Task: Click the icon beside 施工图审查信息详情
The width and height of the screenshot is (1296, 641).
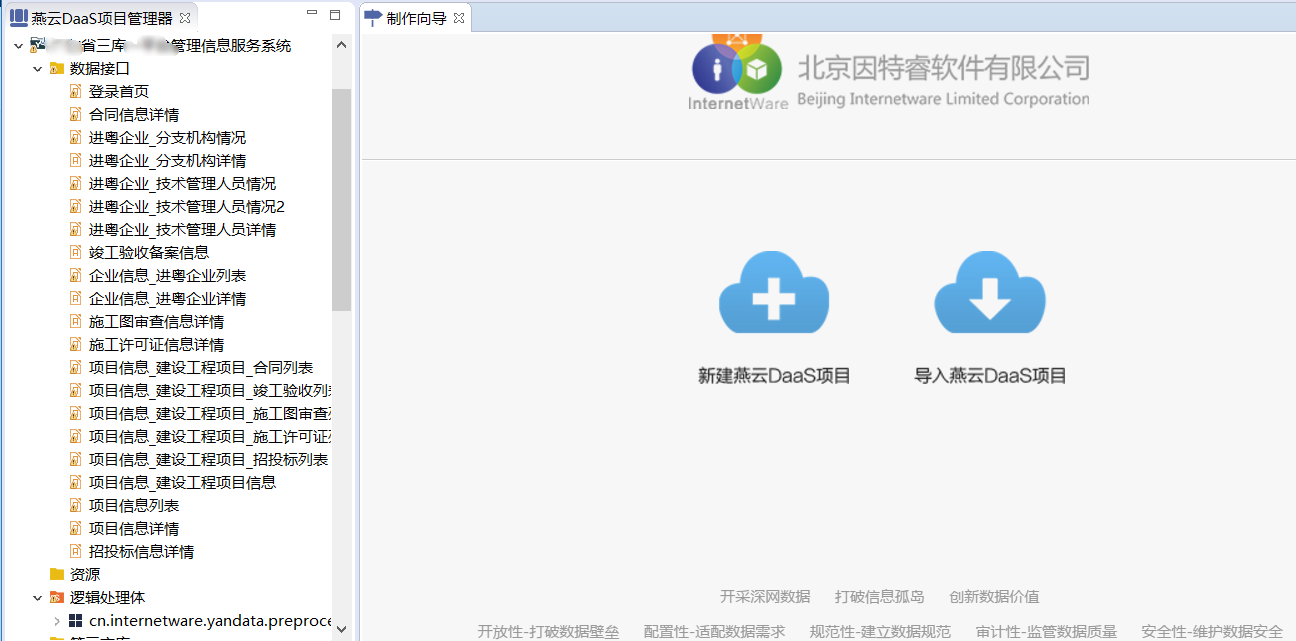Action: [75, 321]
